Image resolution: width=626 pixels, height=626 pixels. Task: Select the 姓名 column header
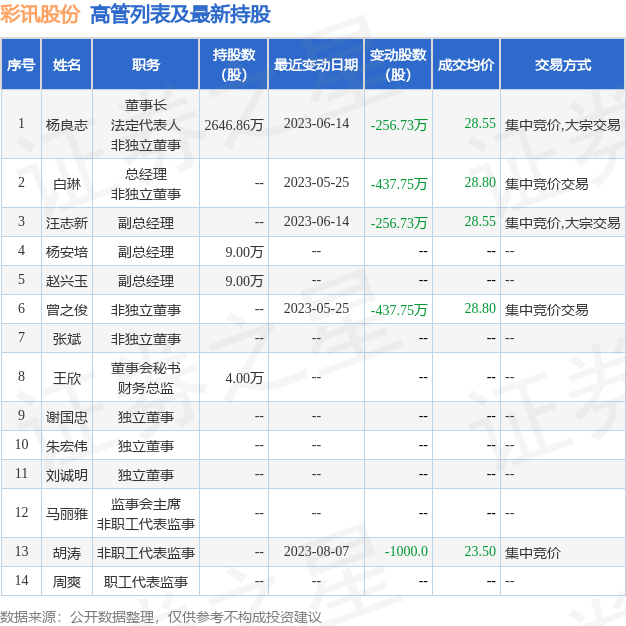[x=67, y=65]
